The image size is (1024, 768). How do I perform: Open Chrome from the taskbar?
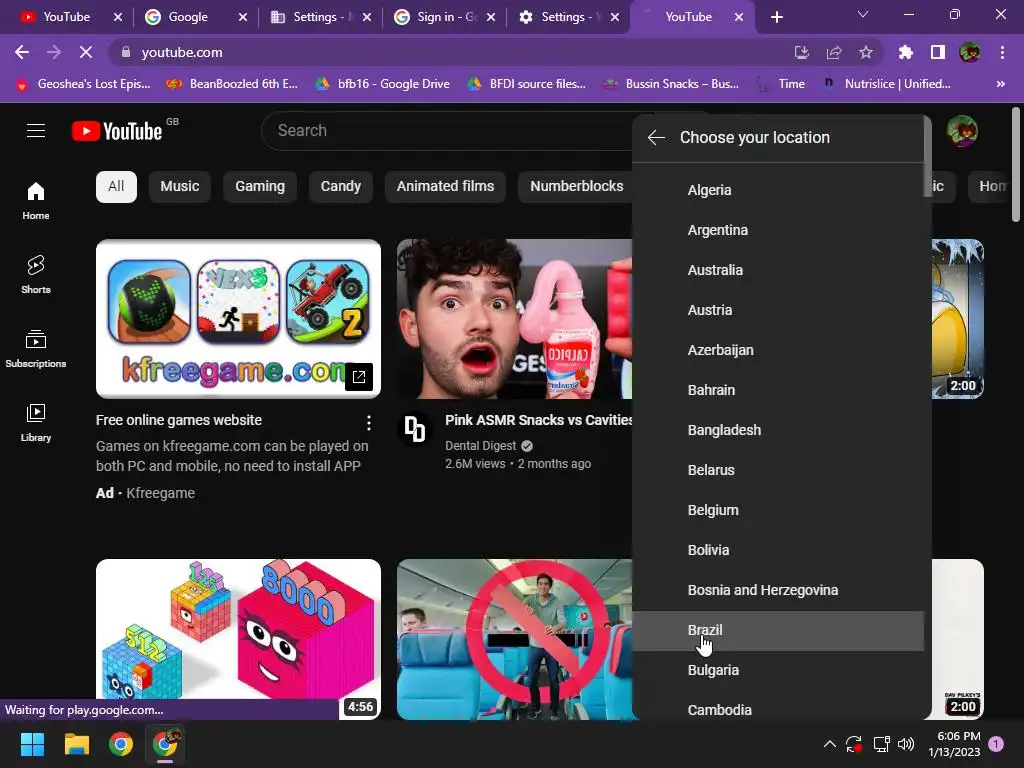[121, 744]
